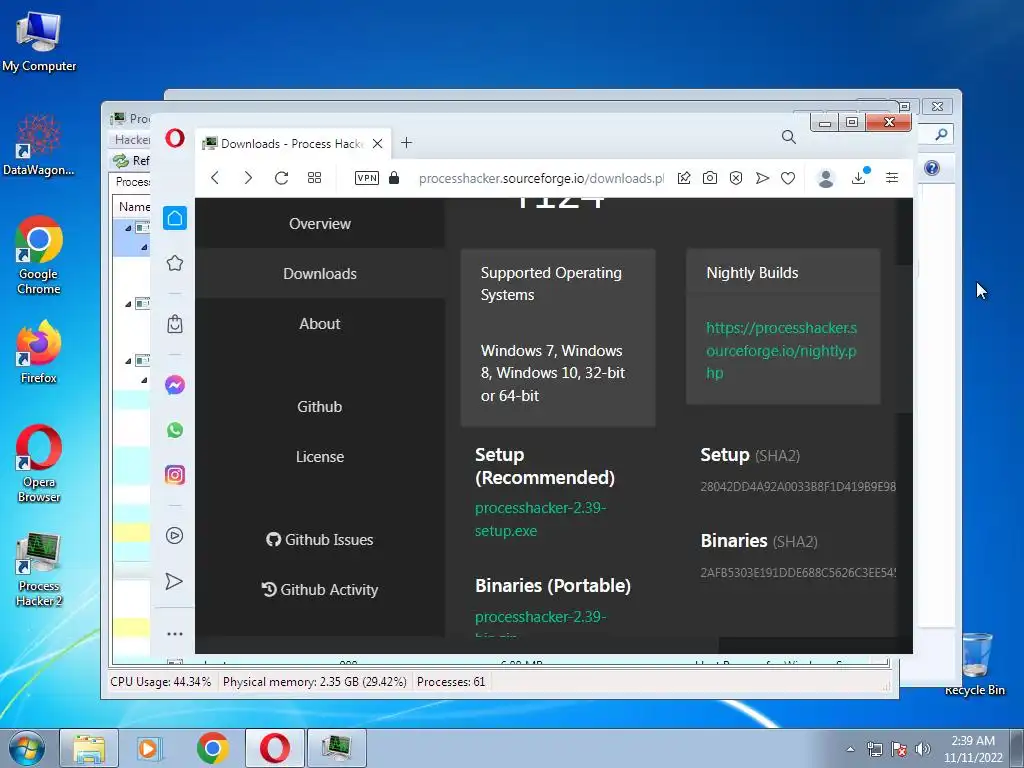Click the Nightly Builds heading
Screen dimensions: 1024x768
pos(752,272)
